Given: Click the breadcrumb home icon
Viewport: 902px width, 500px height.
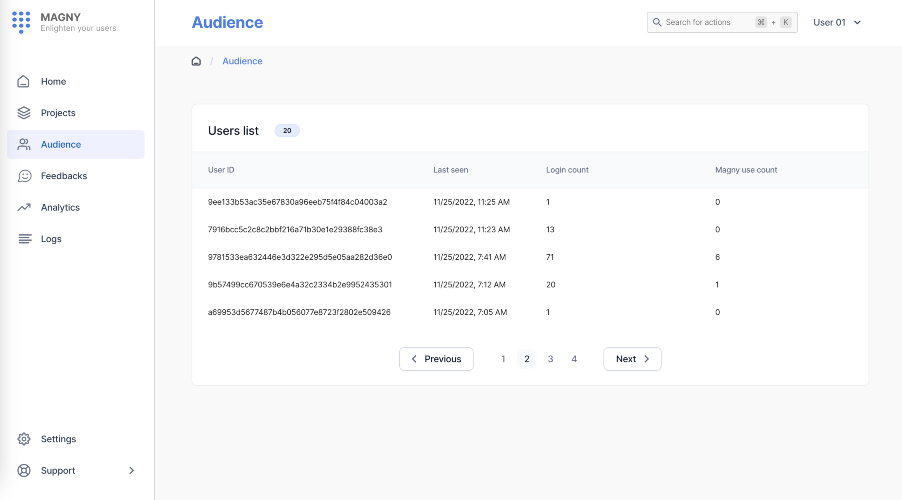Looking at the screenshot, I should click(x=196, y=61).
